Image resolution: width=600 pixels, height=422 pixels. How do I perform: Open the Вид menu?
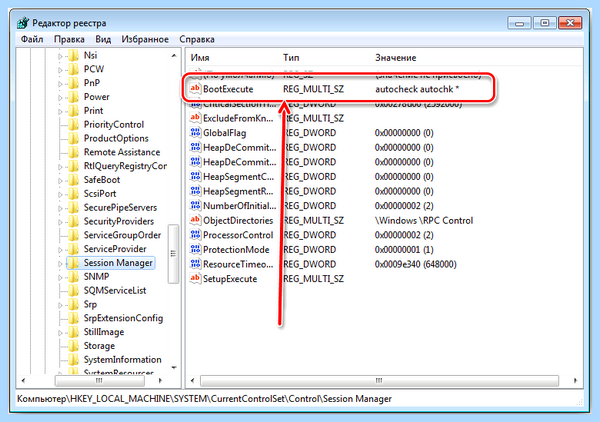(x=103, y=39)
